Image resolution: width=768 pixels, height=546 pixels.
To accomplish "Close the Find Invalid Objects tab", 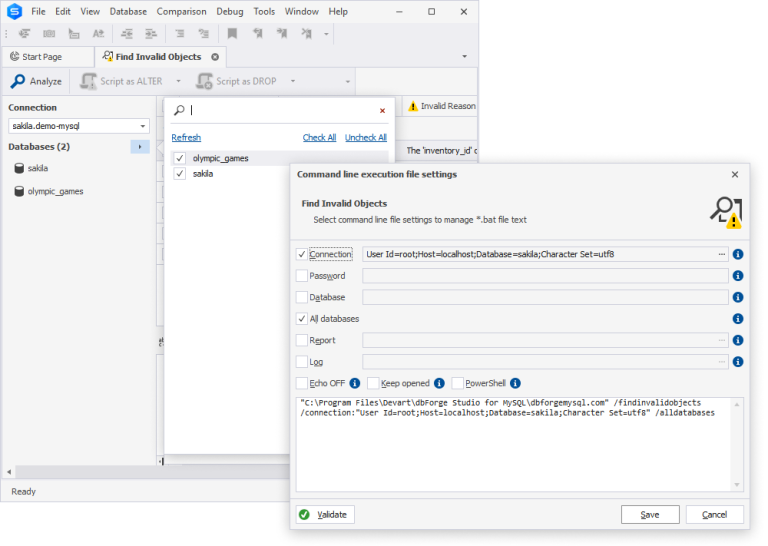I will 215,57.
